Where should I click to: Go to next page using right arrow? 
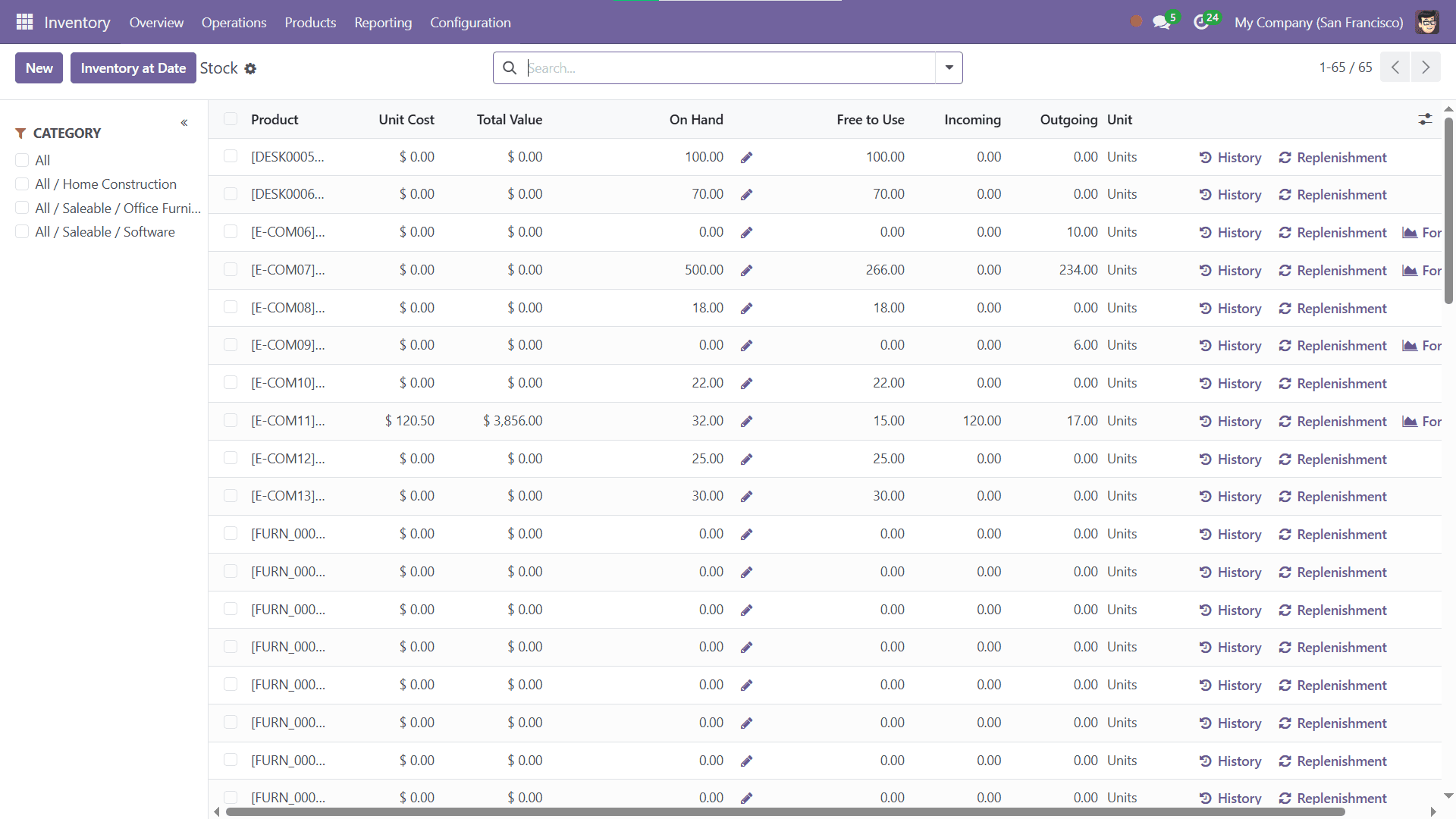[x=1426, y=67]
